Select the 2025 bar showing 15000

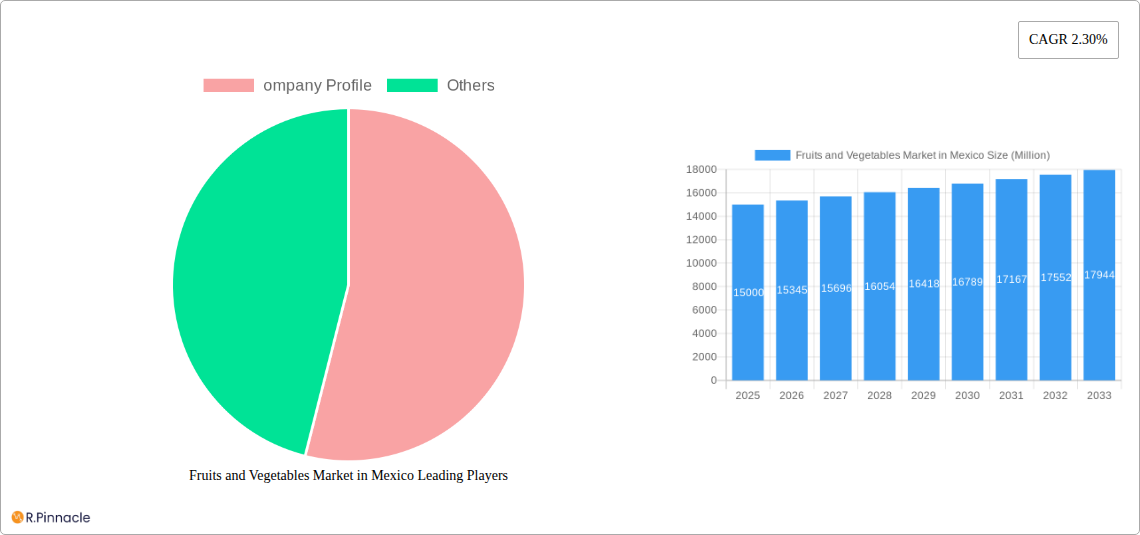(748, 292)
